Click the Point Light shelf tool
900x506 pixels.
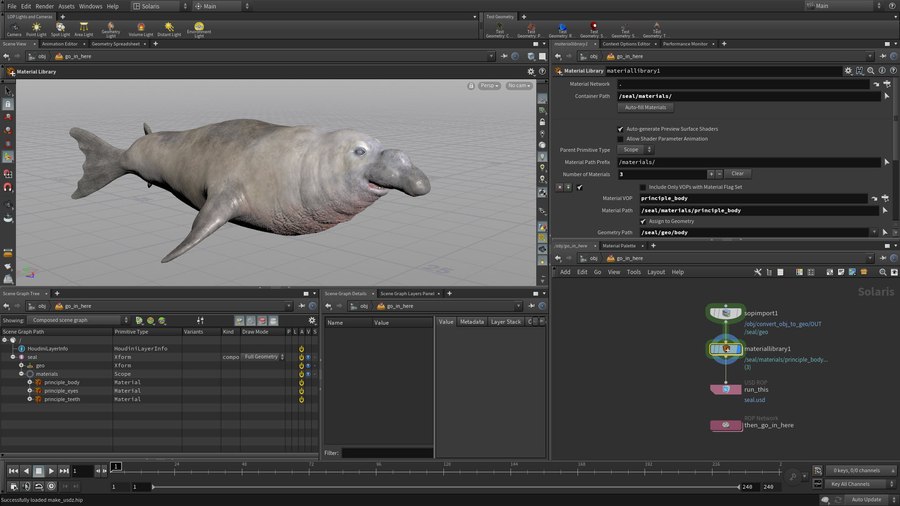click(37, 27)
